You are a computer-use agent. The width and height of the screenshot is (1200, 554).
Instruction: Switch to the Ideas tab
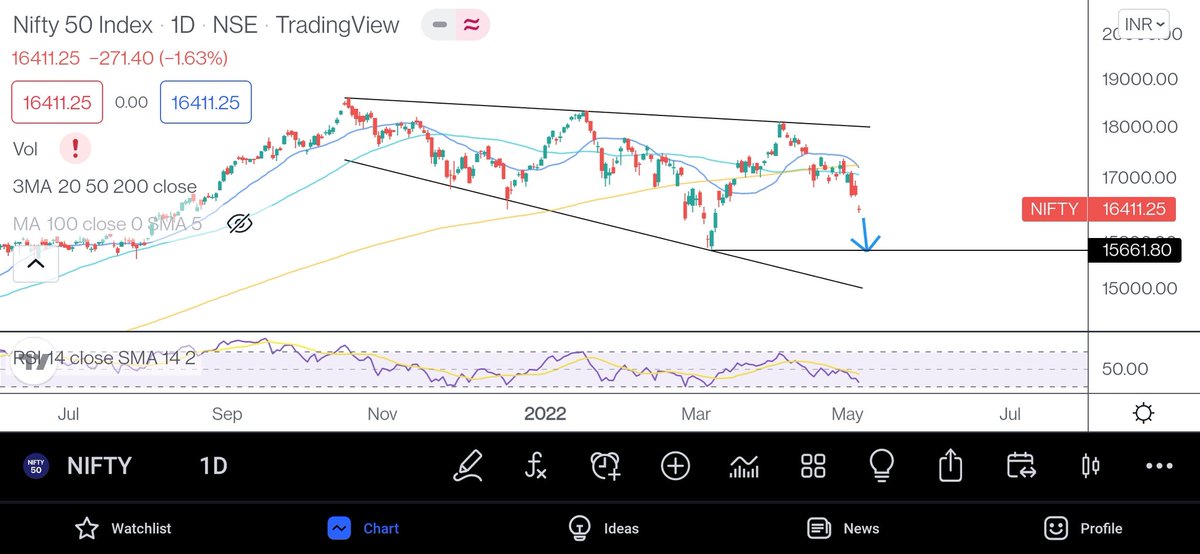(603, 528)
